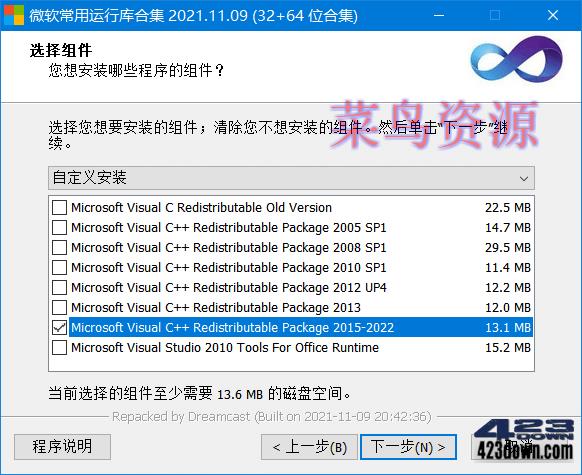Viewport: 582px width, 475px height.
Task: Go back with the 上一步(B) button
Action: coord(309,447)
